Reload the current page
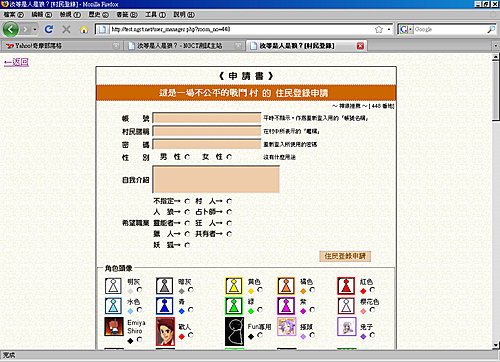 pos(49,29)
